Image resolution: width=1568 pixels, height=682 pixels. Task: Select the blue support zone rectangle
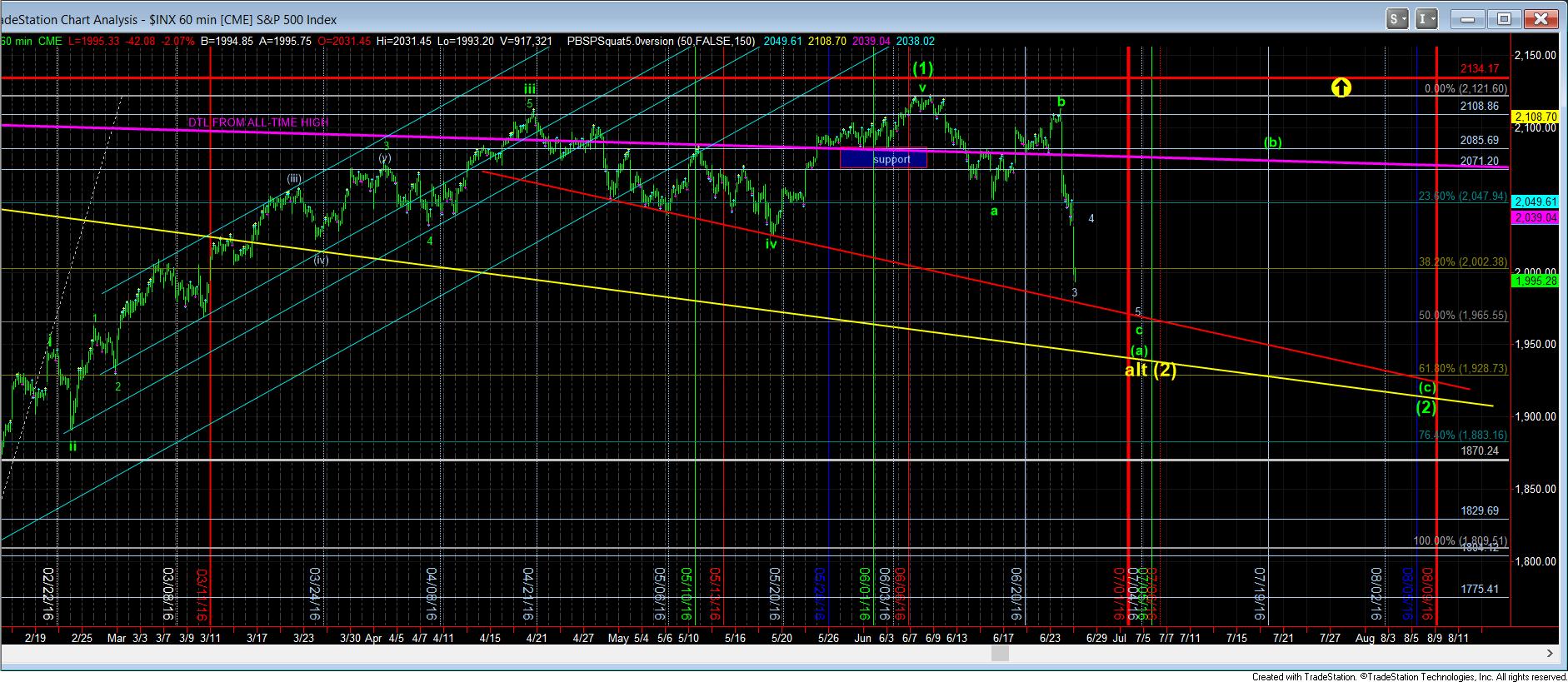(883, 158)
